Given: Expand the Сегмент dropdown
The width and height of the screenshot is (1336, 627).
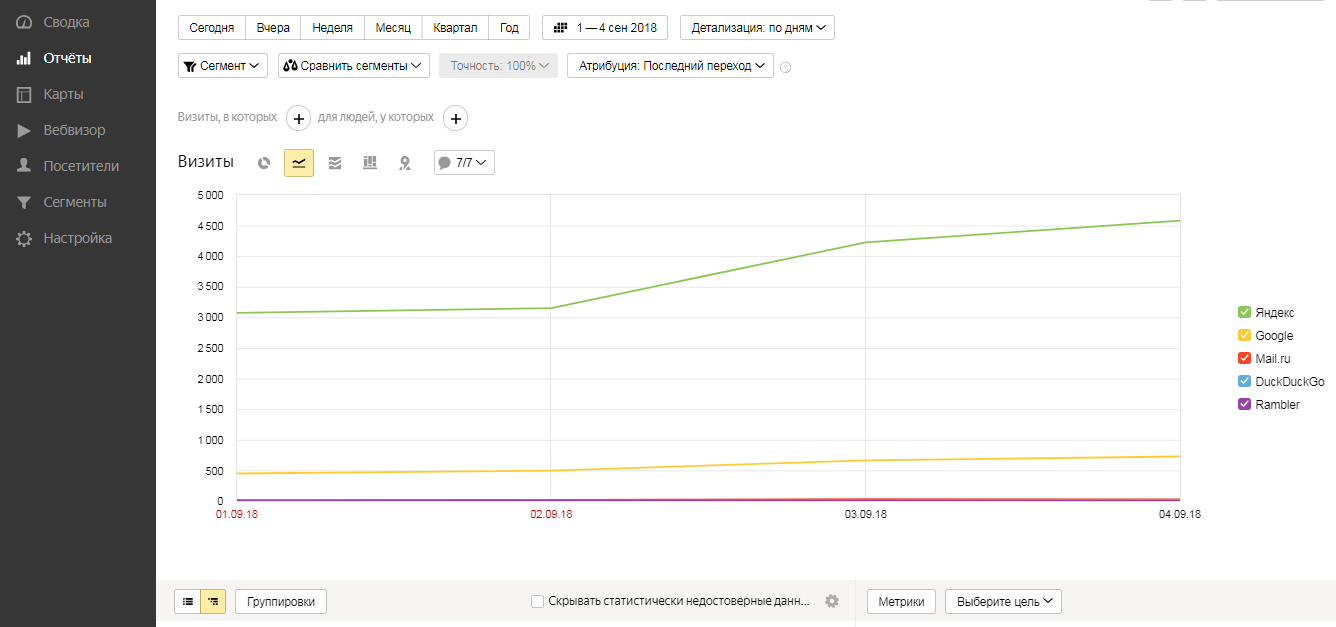Looking at the screenshot, I should (x=223, y=66).
